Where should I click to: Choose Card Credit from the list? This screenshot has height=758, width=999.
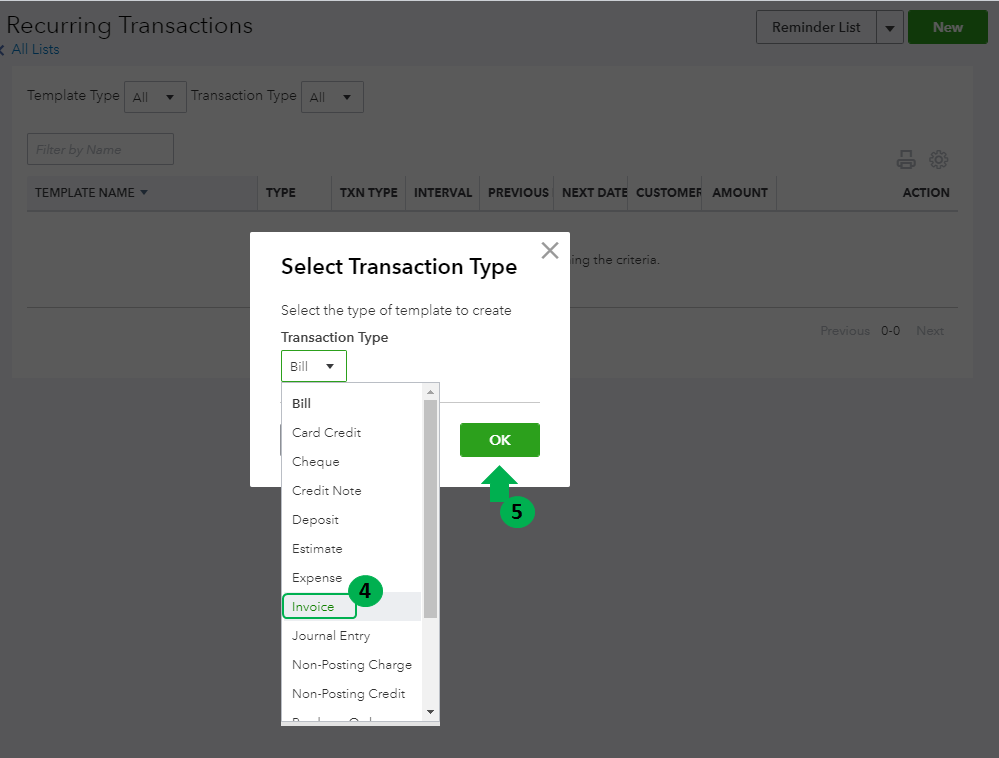(x=327, y=433)
